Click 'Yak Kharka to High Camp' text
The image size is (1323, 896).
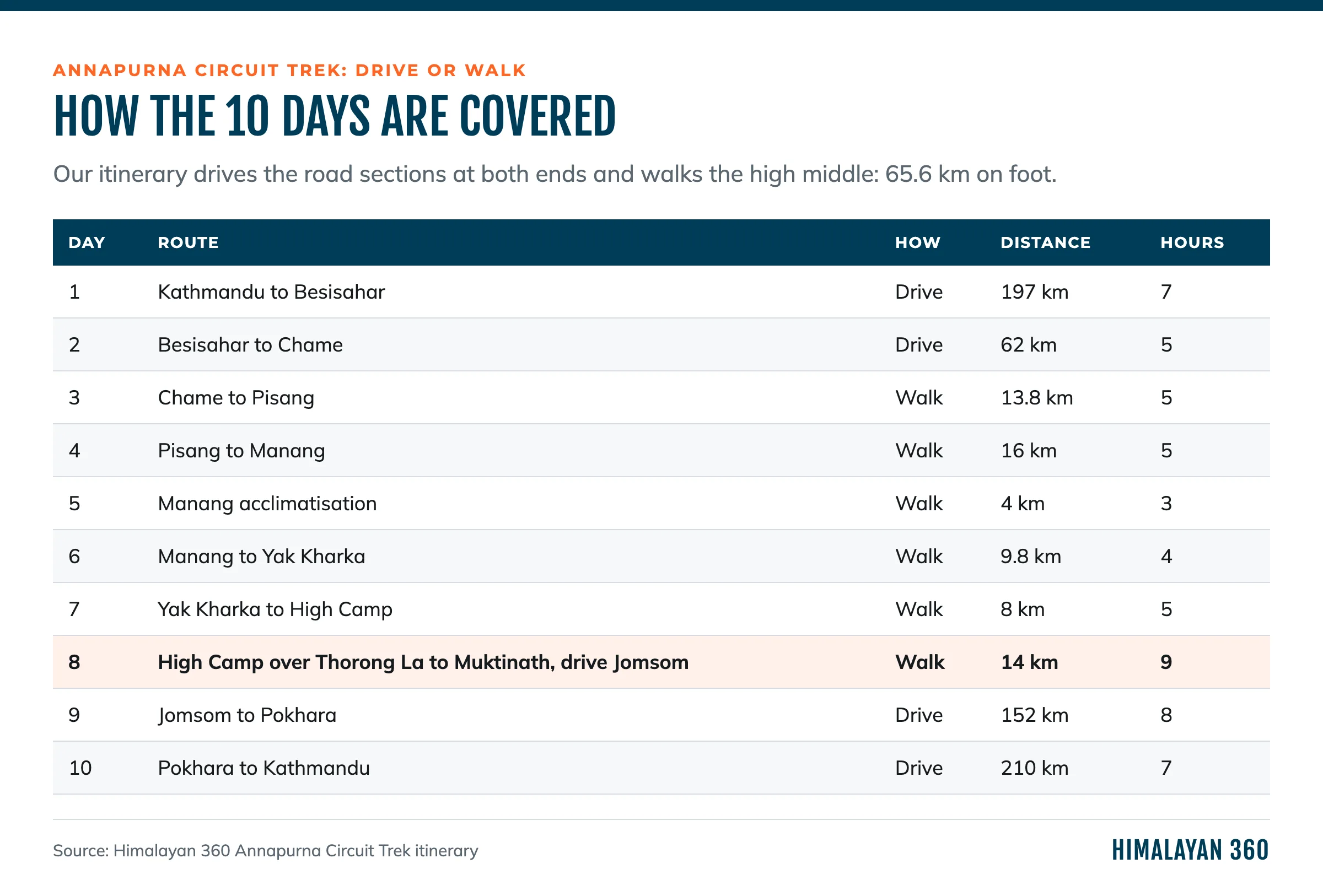pyautogui.click(x=275, y=609)
